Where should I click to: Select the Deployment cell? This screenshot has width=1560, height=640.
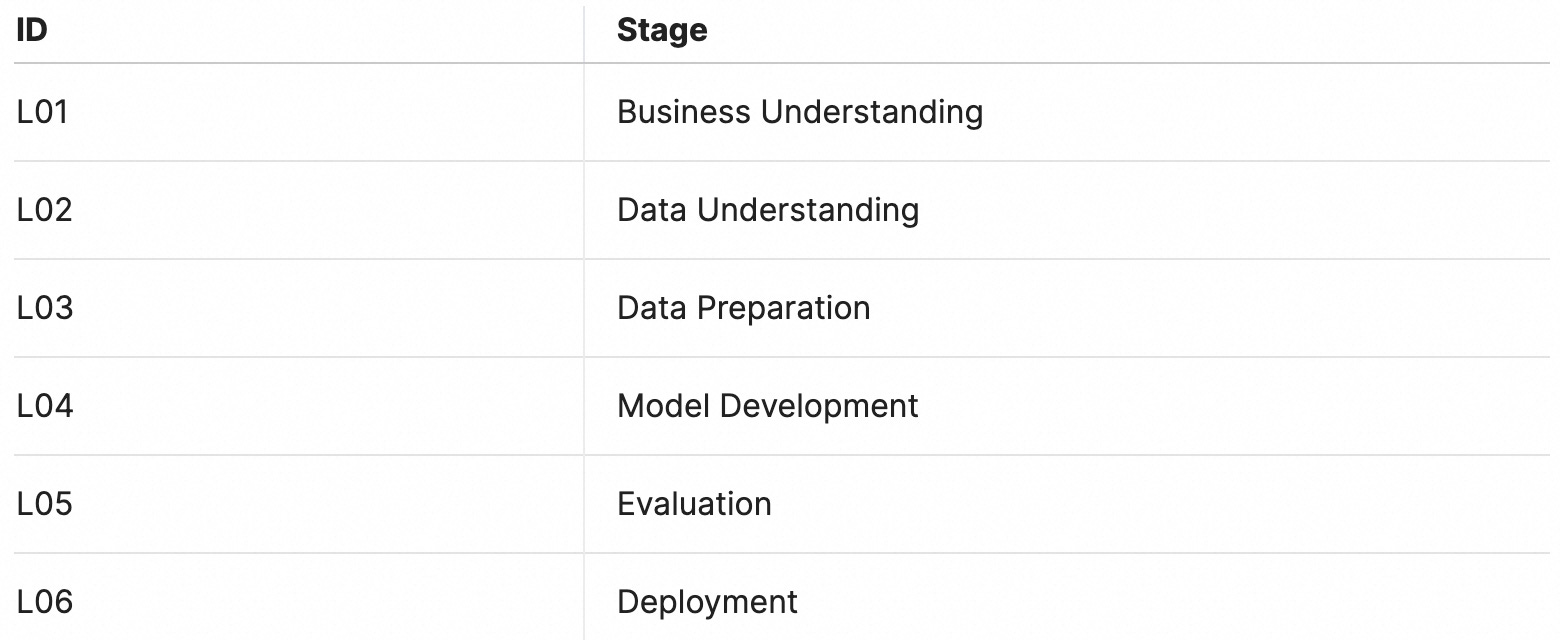pos(1067,602)
